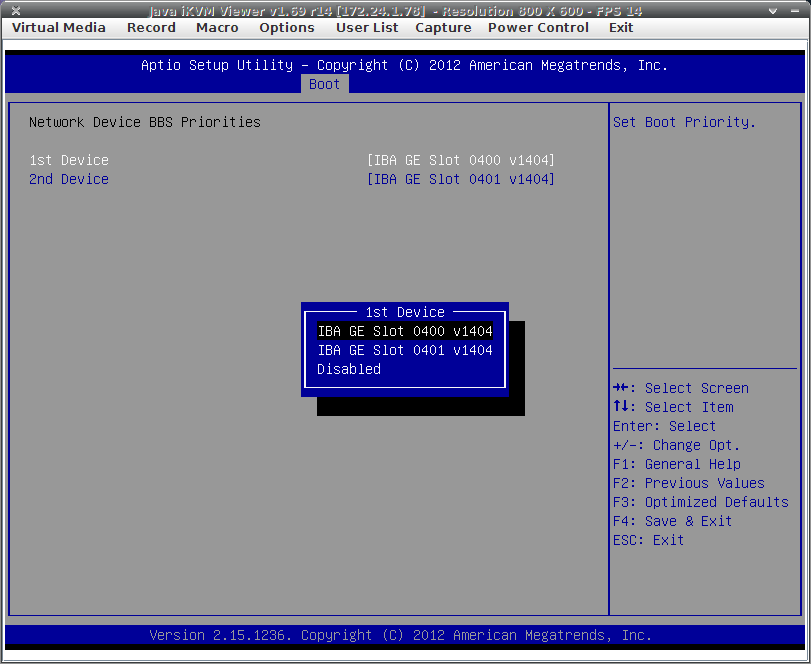This screenshot has width=811, height=664.
Task: Choose IBA GE Slot 0401 in popup
Action: click(x=405, y=350)
